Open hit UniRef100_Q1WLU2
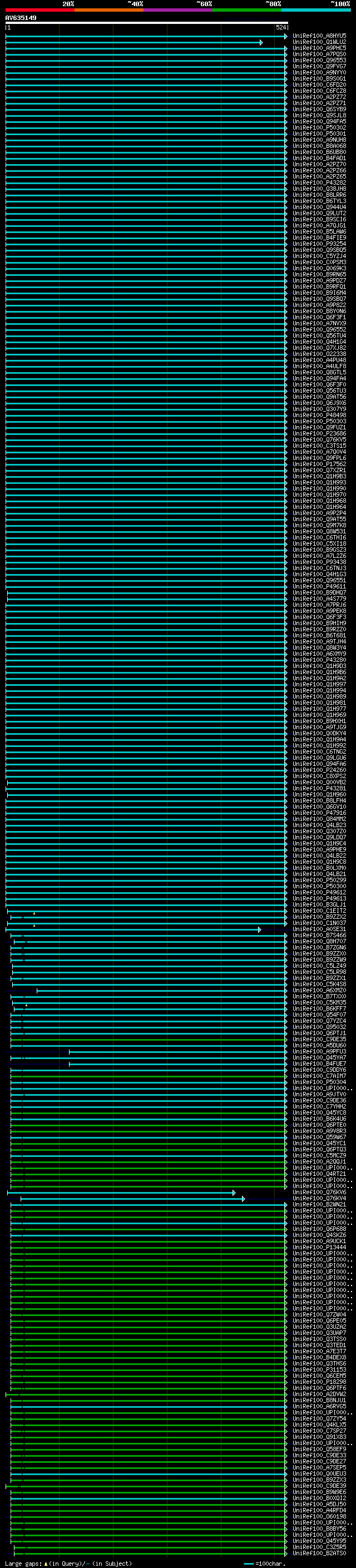The height and width of the screenshot is (1568, 356). click(319, 42)
